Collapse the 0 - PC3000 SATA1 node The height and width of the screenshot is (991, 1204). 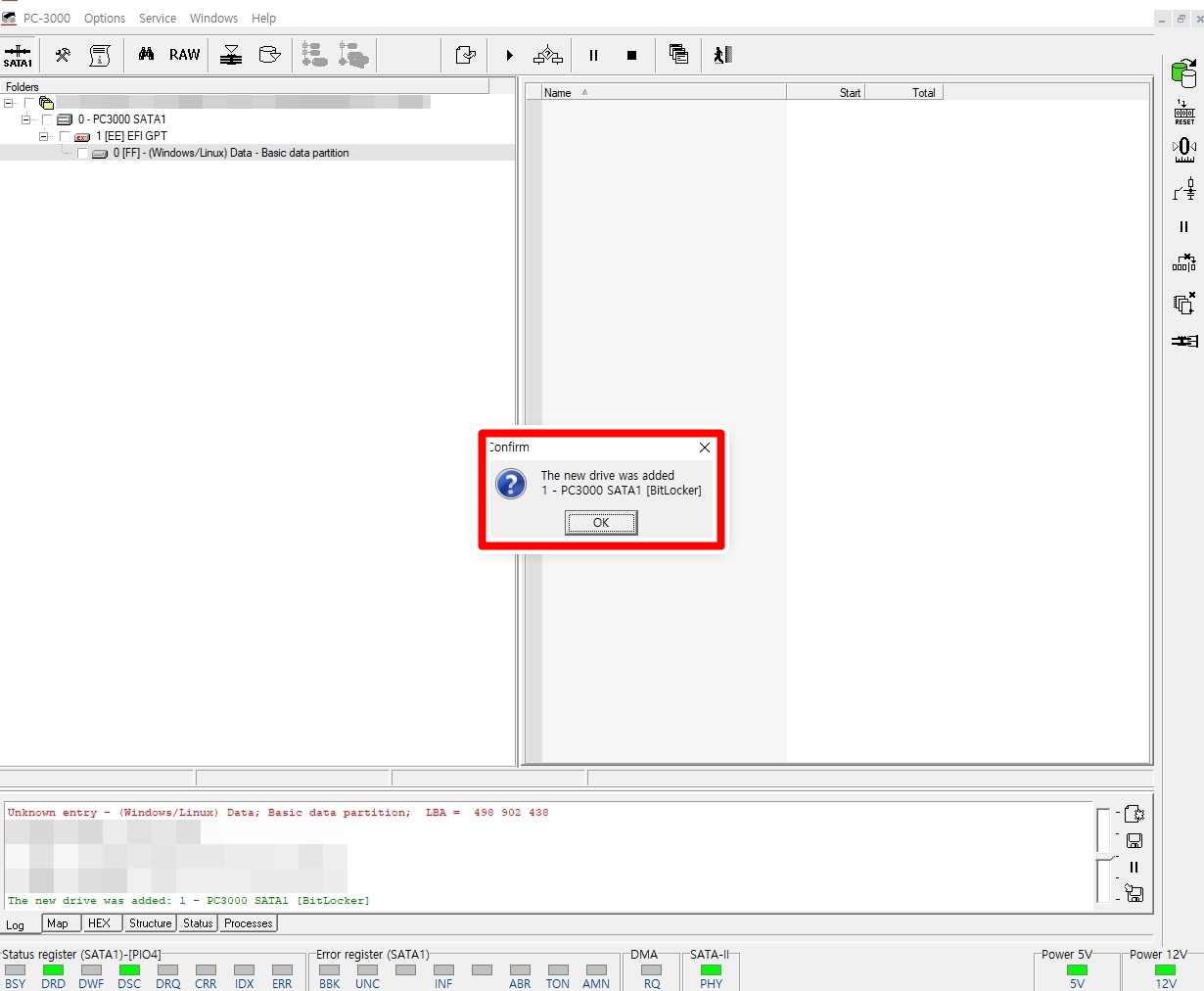[x=26, y=119]
